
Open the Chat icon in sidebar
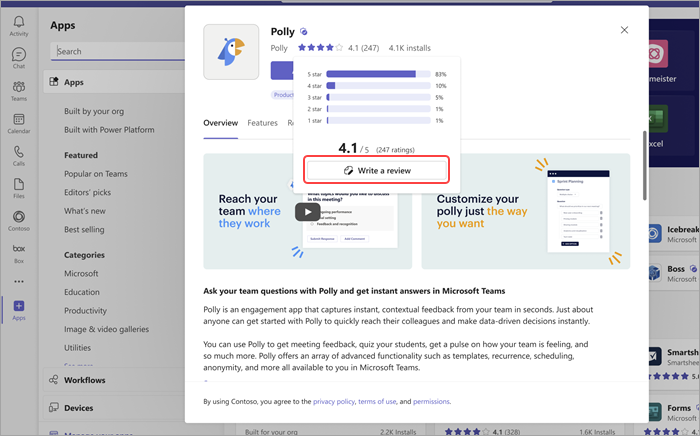pyautogui.click(x=19, y=54)
